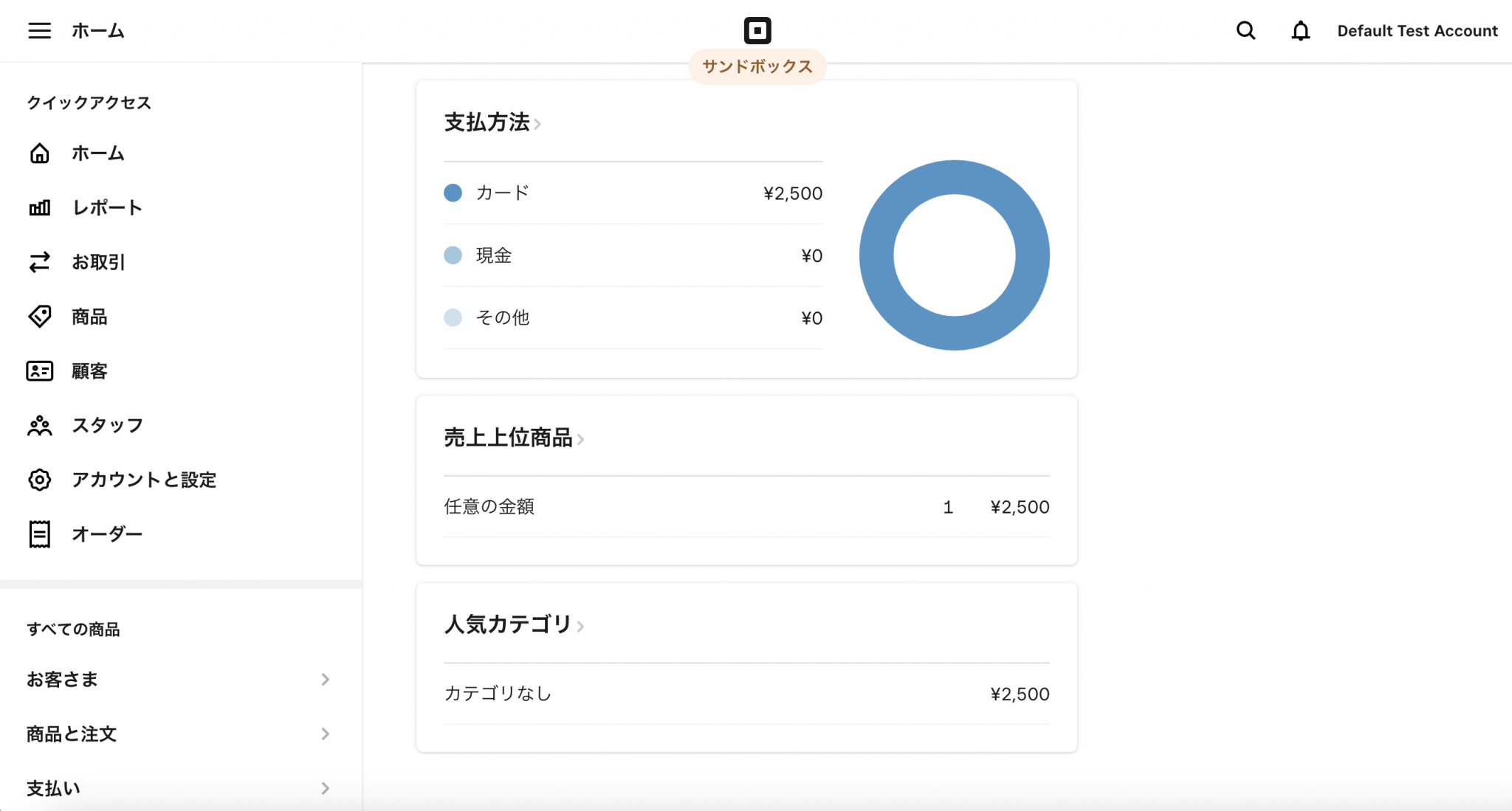Click the カード blue legend dot

[453, 193]
